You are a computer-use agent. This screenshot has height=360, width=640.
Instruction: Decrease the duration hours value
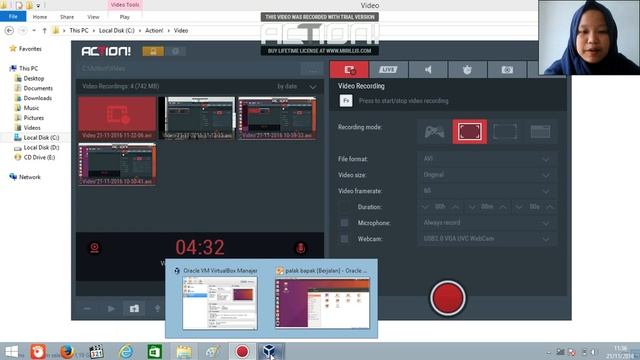425,207
